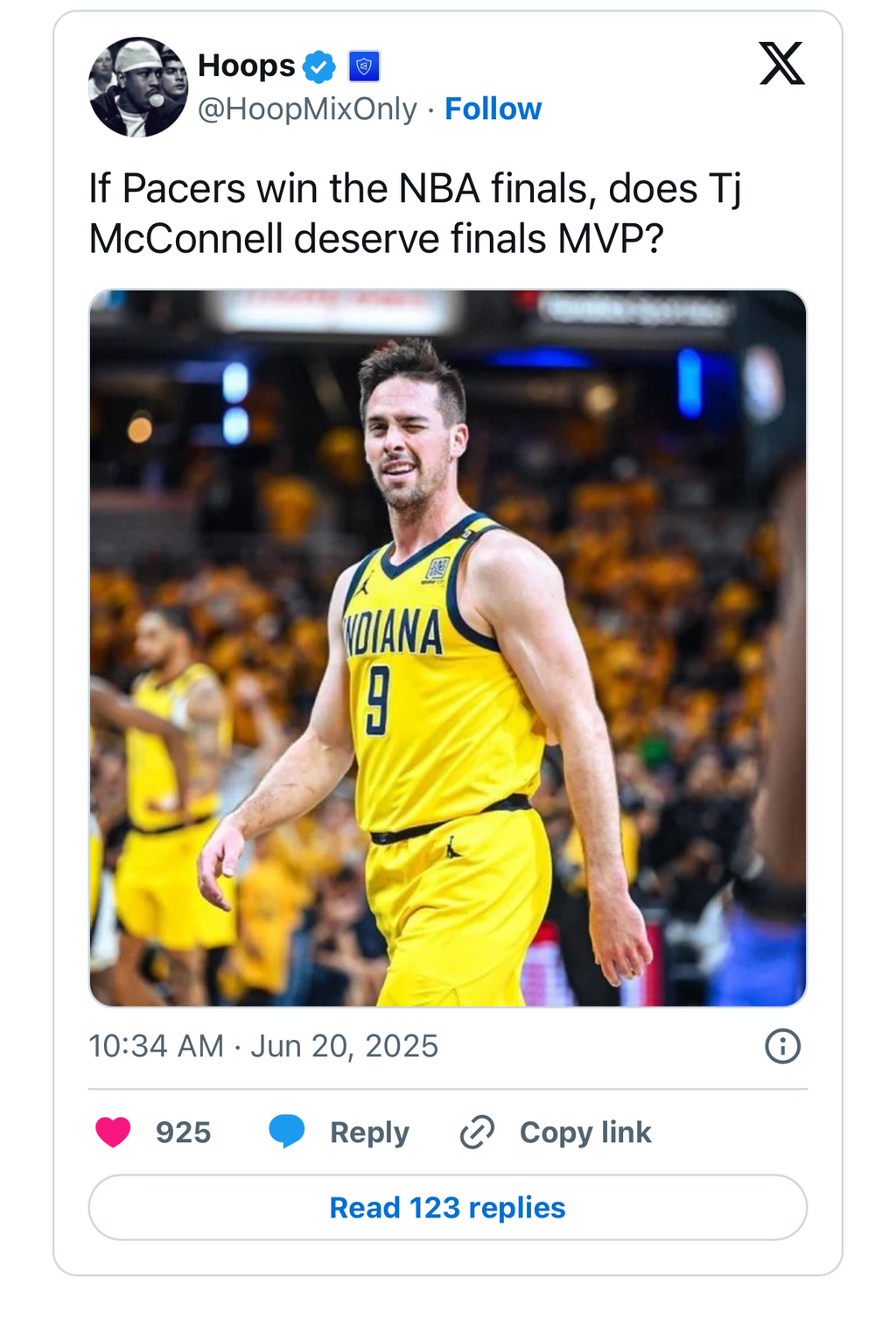Click the 925 likes count
896x1319 pixels.
pyautogui.click(x=183, y=1133)
